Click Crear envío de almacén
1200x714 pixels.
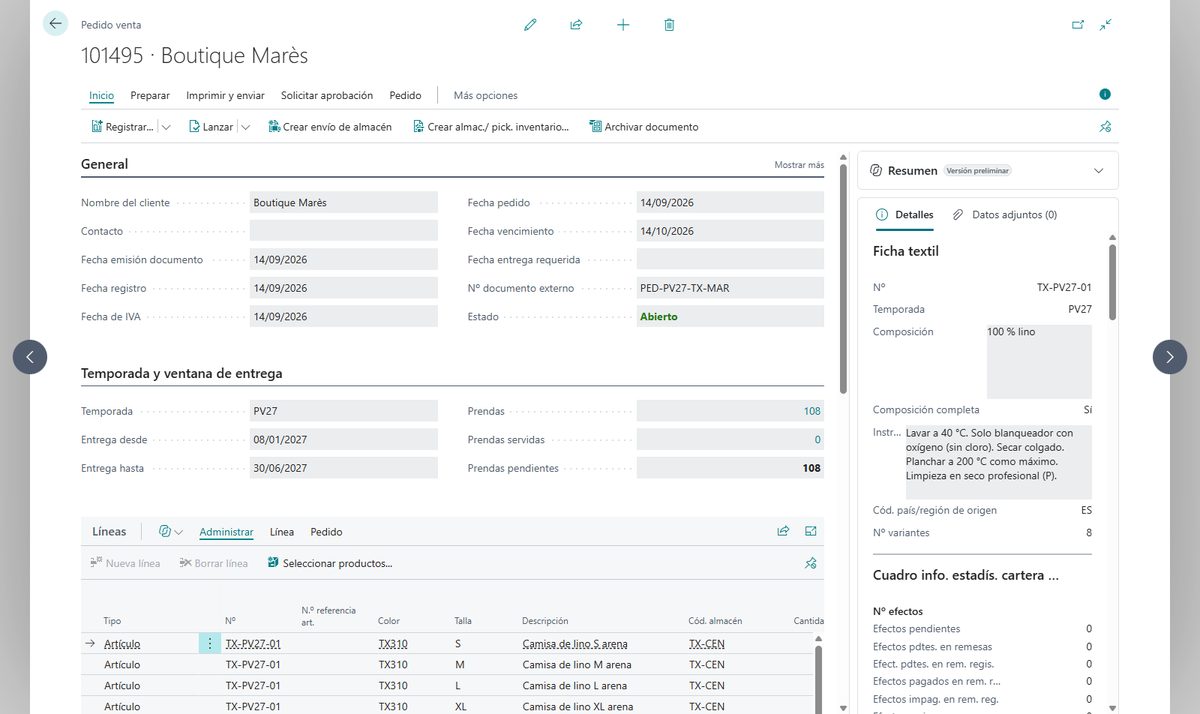pos(330,127)
